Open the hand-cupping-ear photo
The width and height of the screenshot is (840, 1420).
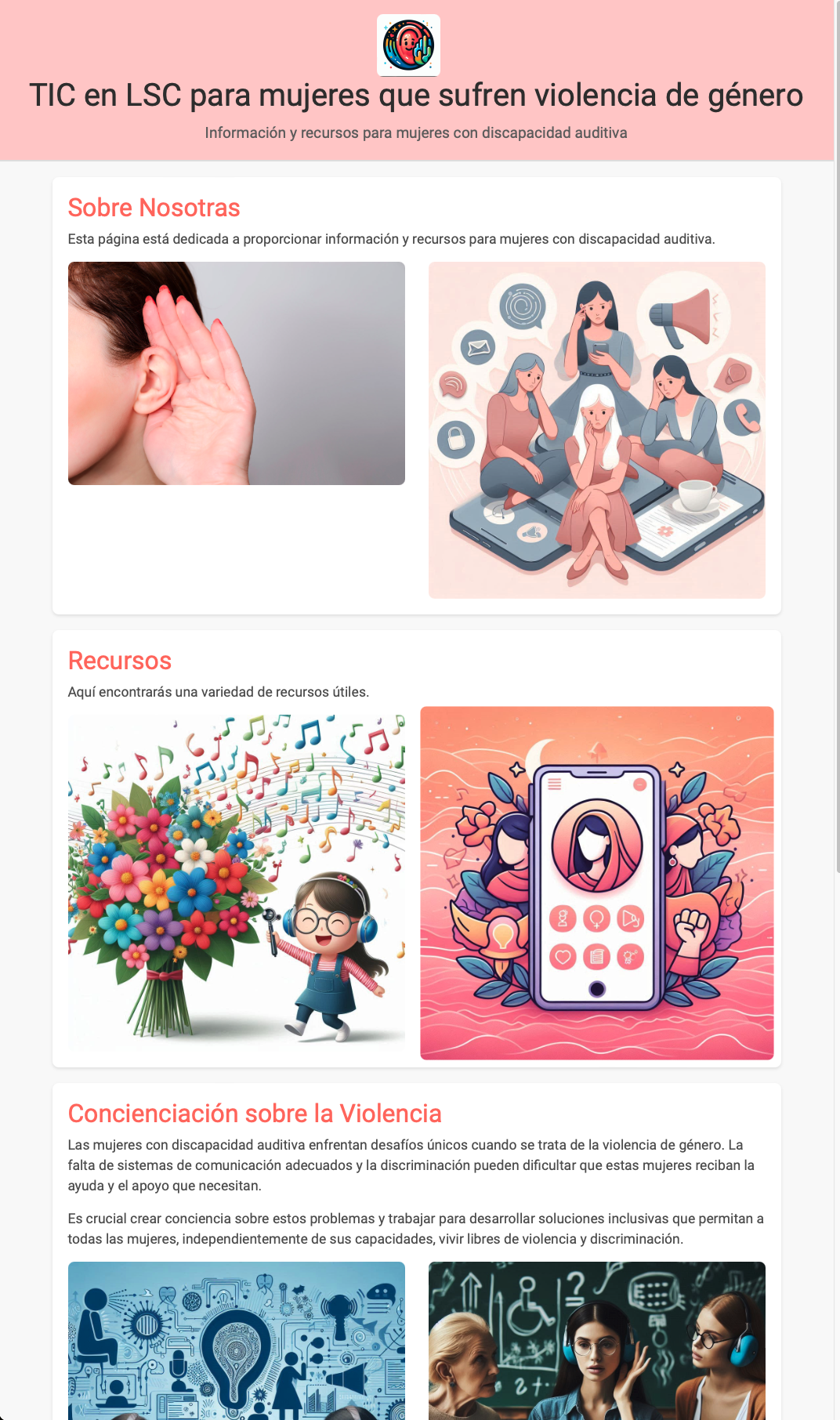point(237,373)
